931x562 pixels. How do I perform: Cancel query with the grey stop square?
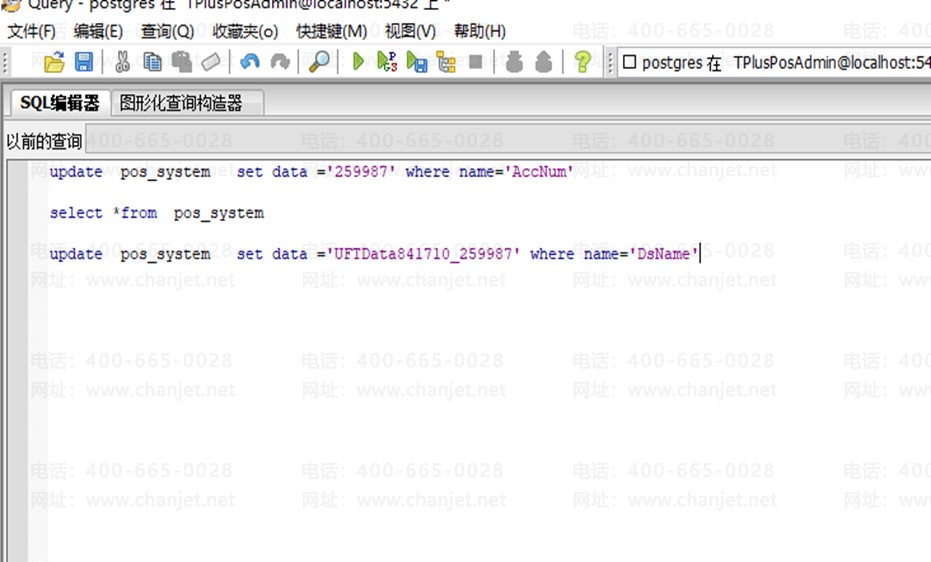coord(476,62)
